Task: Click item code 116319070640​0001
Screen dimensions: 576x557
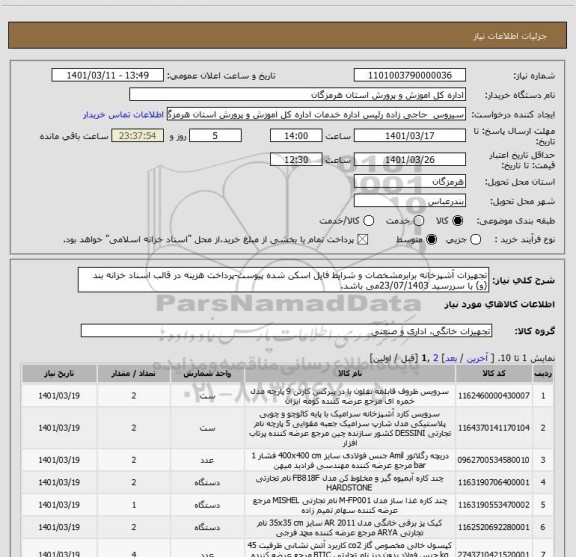Action: click(494, 482)
